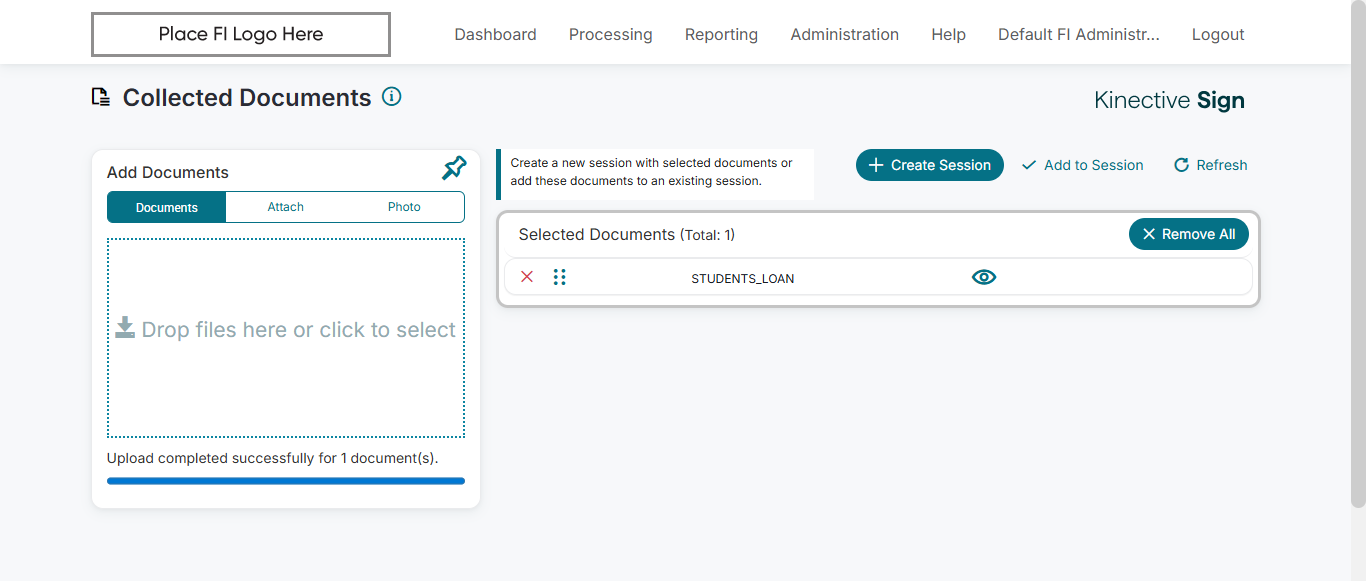This screenshot has height=581, width=1366.
Task: Click the download icon in drop zone
Action: (x=125, y=328)
